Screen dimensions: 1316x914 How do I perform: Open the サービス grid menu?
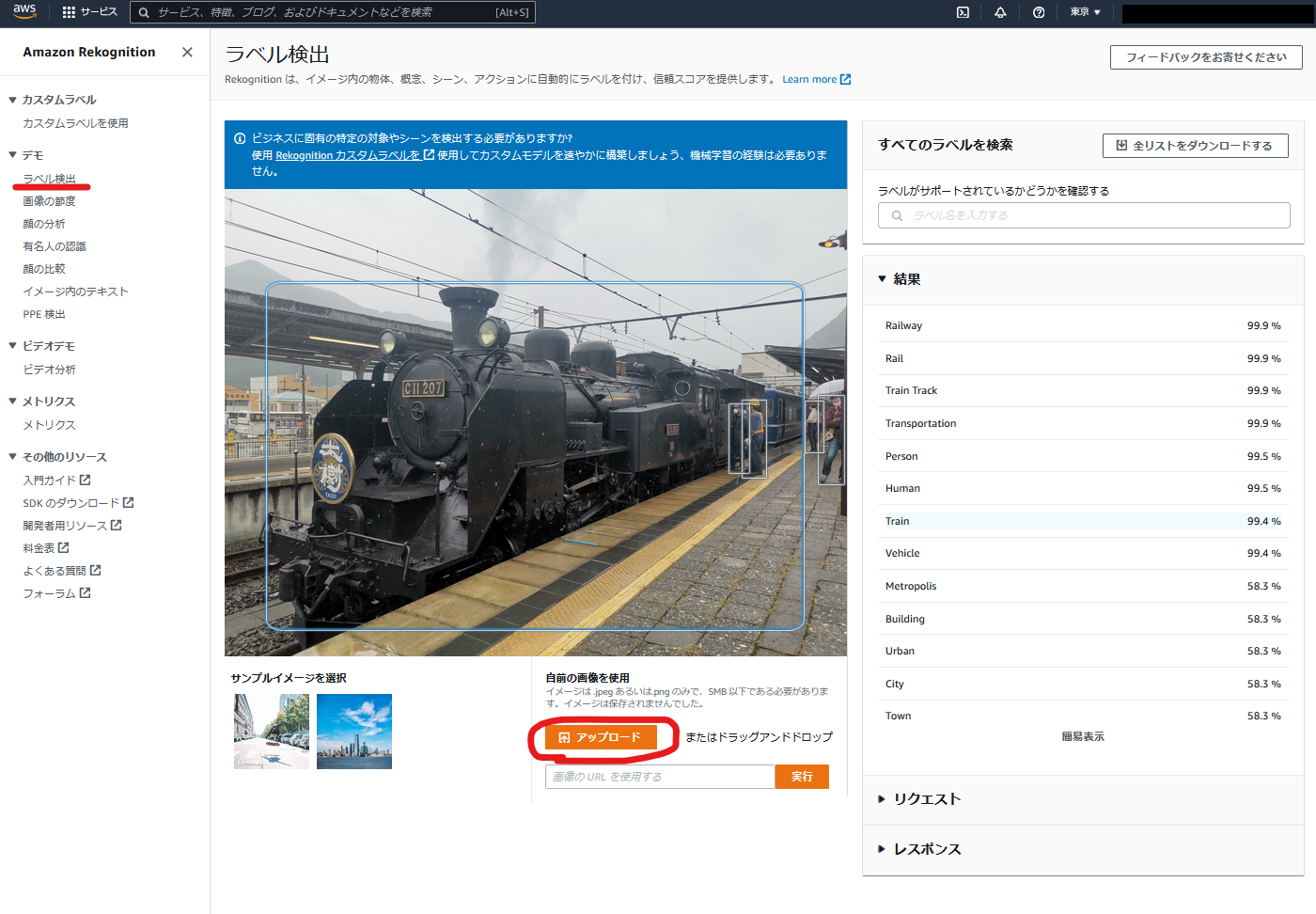[x=89, y=12]
